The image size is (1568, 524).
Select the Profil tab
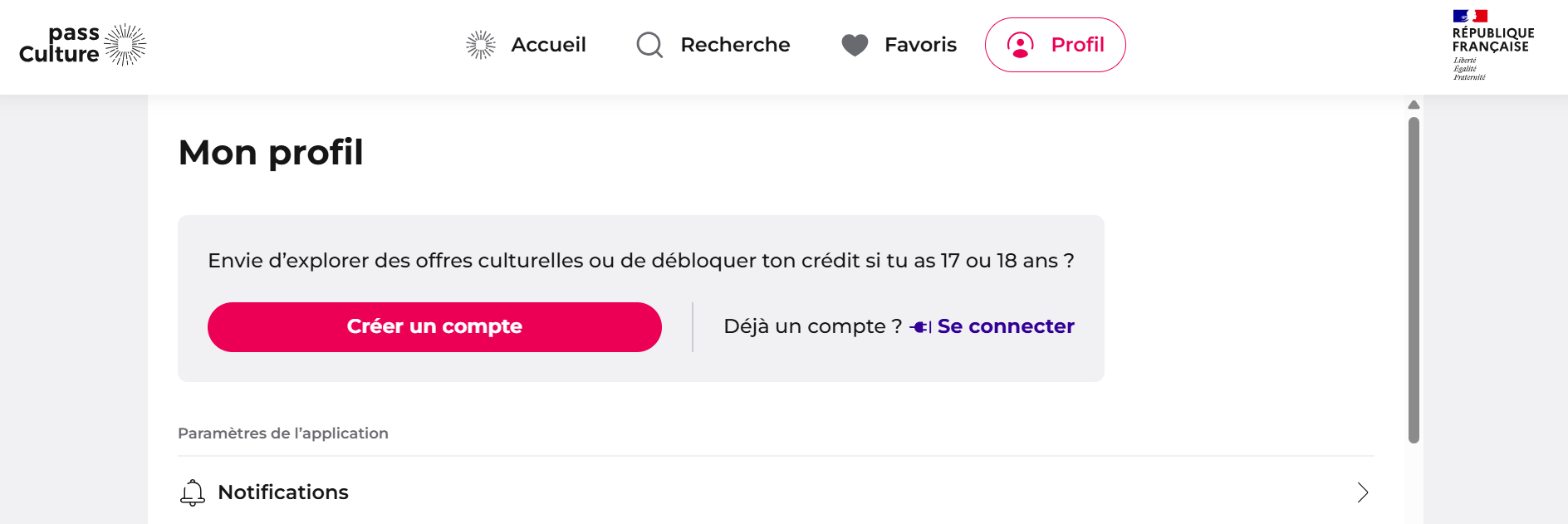coord(1055,45)
